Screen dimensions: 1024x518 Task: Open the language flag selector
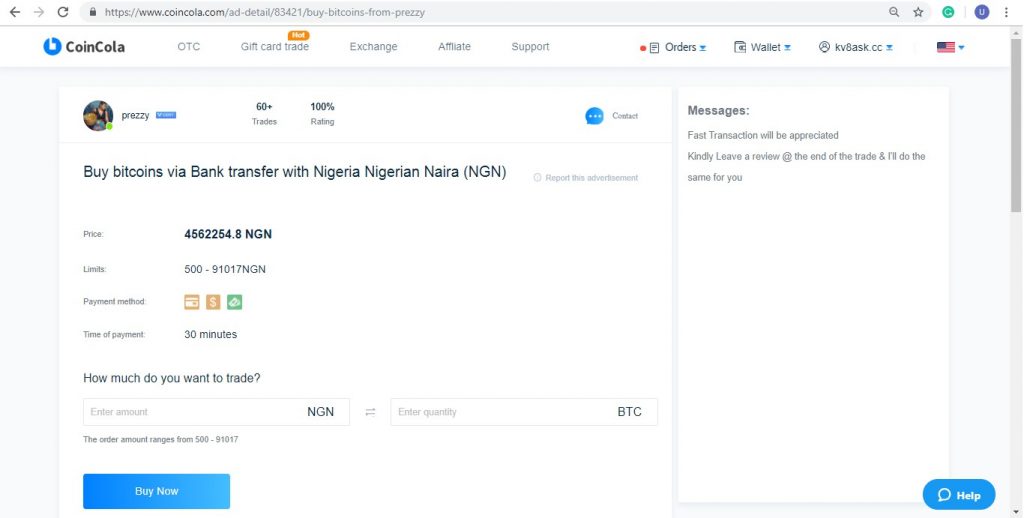[x=951, y=47]
